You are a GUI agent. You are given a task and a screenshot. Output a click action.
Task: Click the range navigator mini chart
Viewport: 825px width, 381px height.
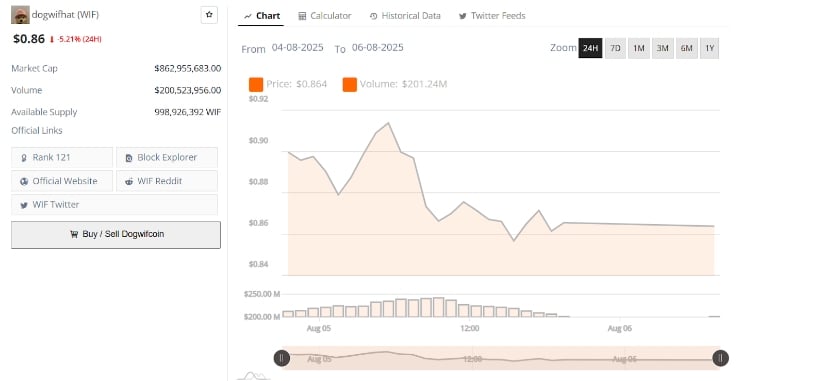[501, 358]
